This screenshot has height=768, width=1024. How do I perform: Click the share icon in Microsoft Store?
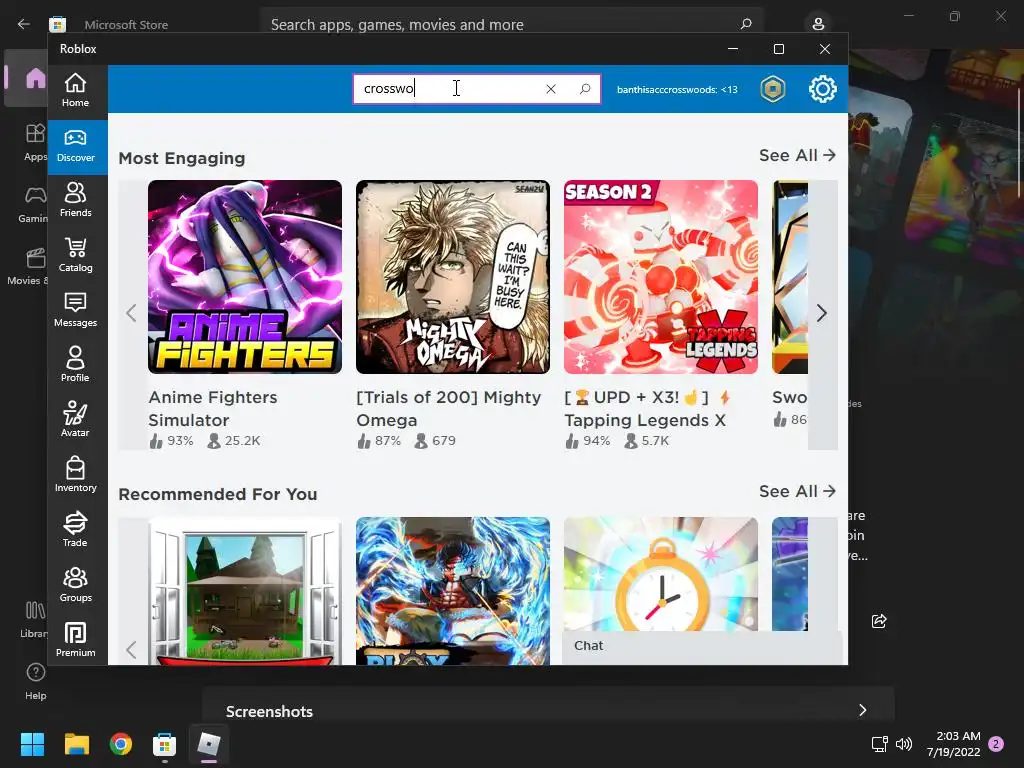[x=879, y=621]
